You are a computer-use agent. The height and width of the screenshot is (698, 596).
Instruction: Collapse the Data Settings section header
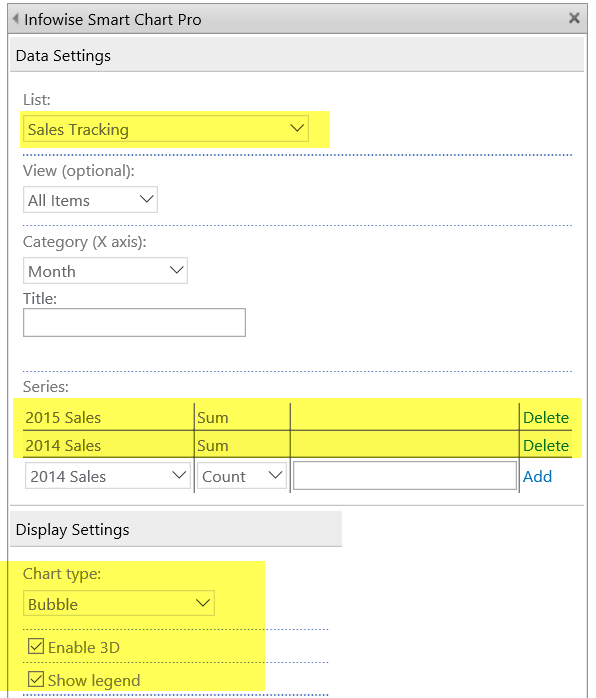click(x=297, y=55)
